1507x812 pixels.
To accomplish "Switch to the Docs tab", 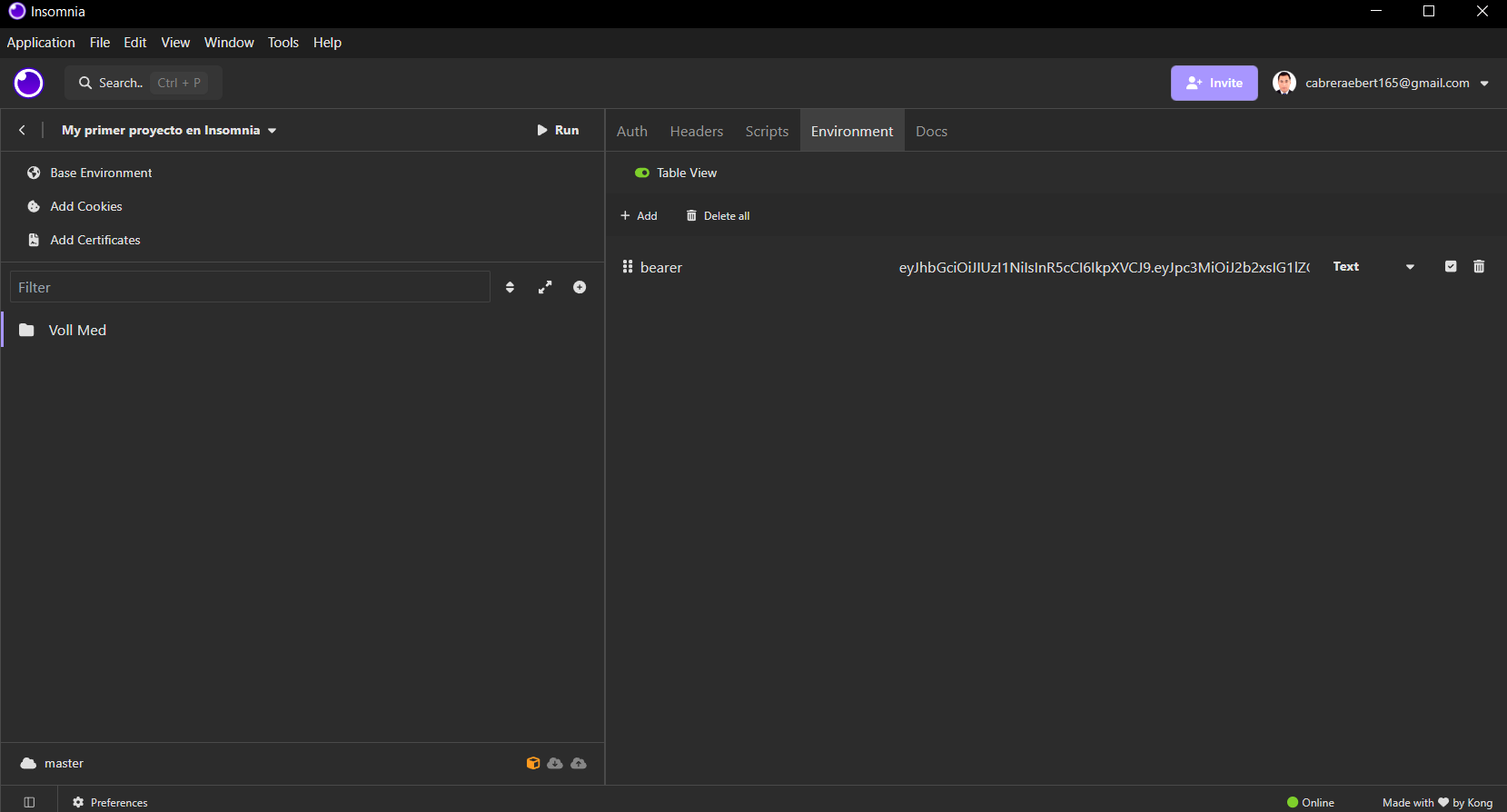I will click(931, 131).
